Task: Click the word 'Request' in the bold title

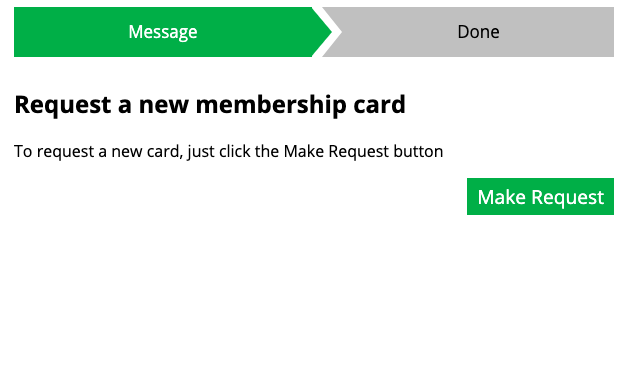Action: (63, 106)
